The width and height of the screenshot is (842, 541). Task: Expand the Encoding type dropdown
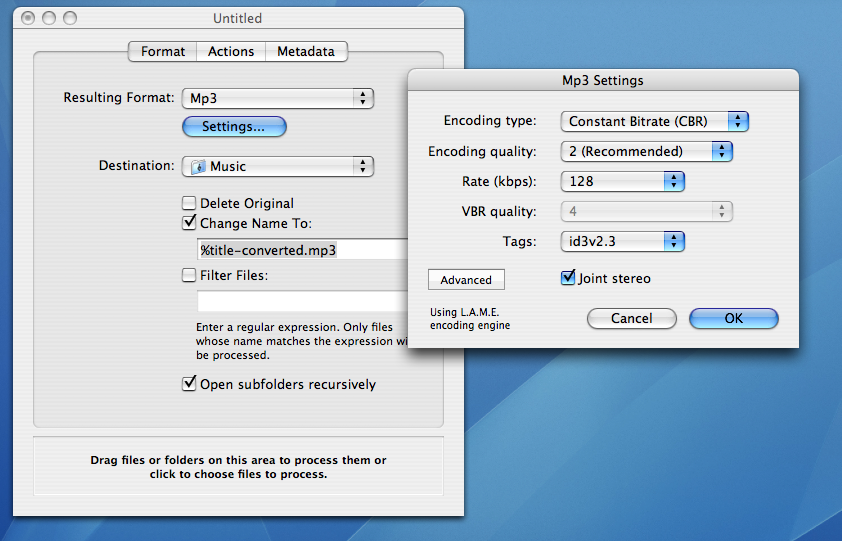point(654,121)
